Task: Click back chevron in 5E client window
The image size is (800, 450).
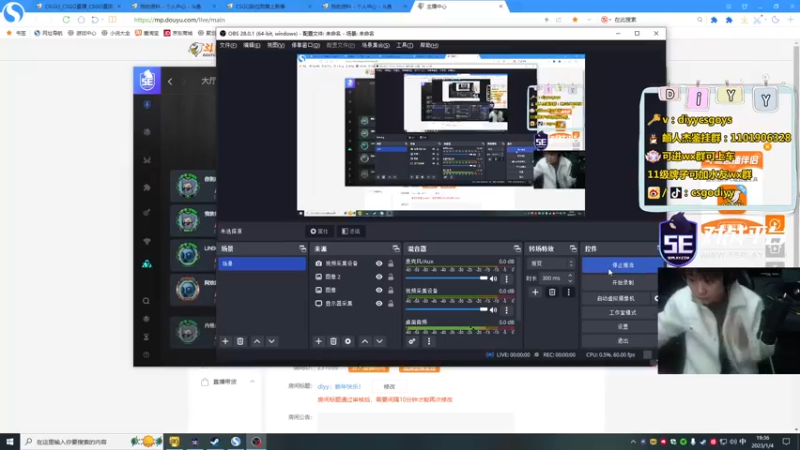Action: coord(170,81)
